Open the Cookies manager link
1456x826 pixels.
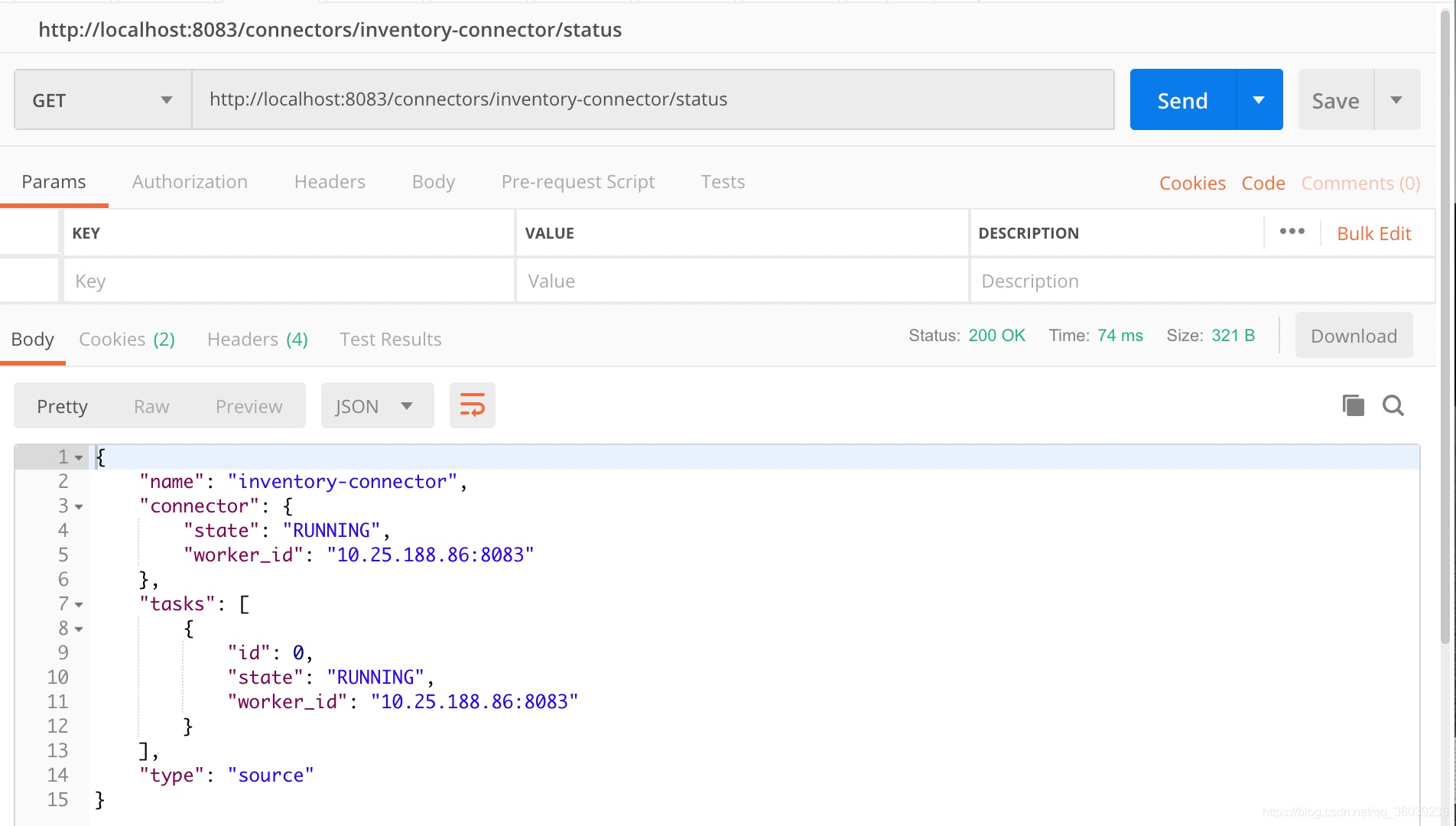[x=1192, y=184]
